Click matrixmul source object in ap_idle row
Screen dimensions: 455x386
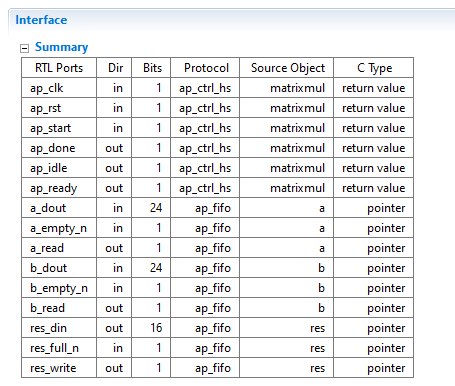click(297, 168)
